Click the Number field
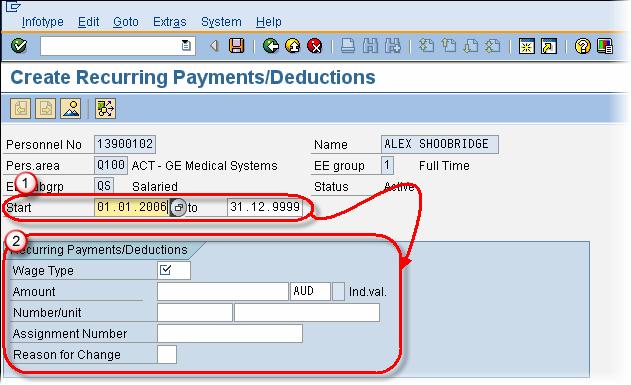 [x=195, y=313]
